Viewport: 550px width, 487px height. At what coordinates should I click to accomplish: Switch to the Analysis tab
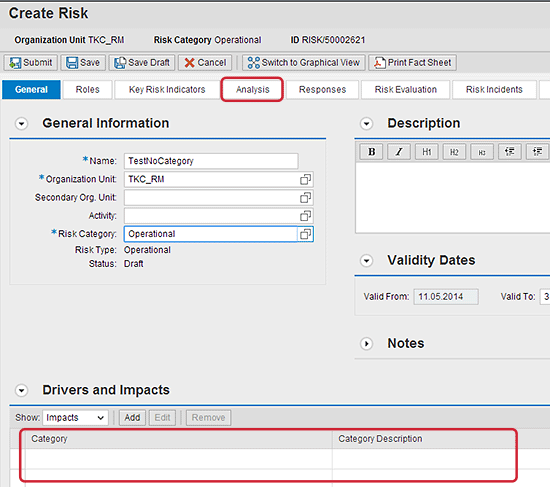click(252, 89)
